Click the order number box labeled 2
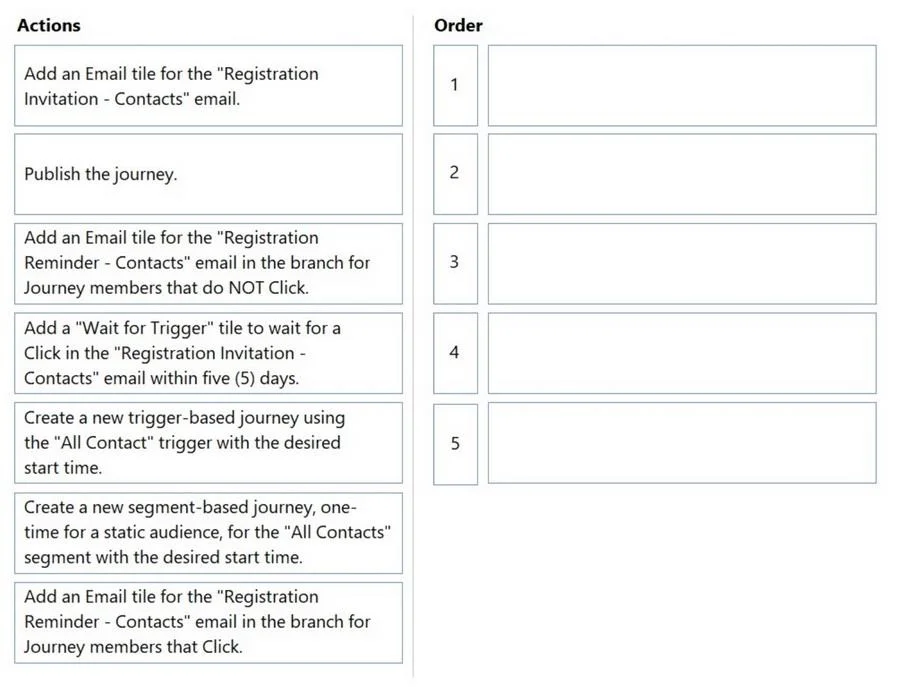The image size is (900, 687). click(455, 174)
